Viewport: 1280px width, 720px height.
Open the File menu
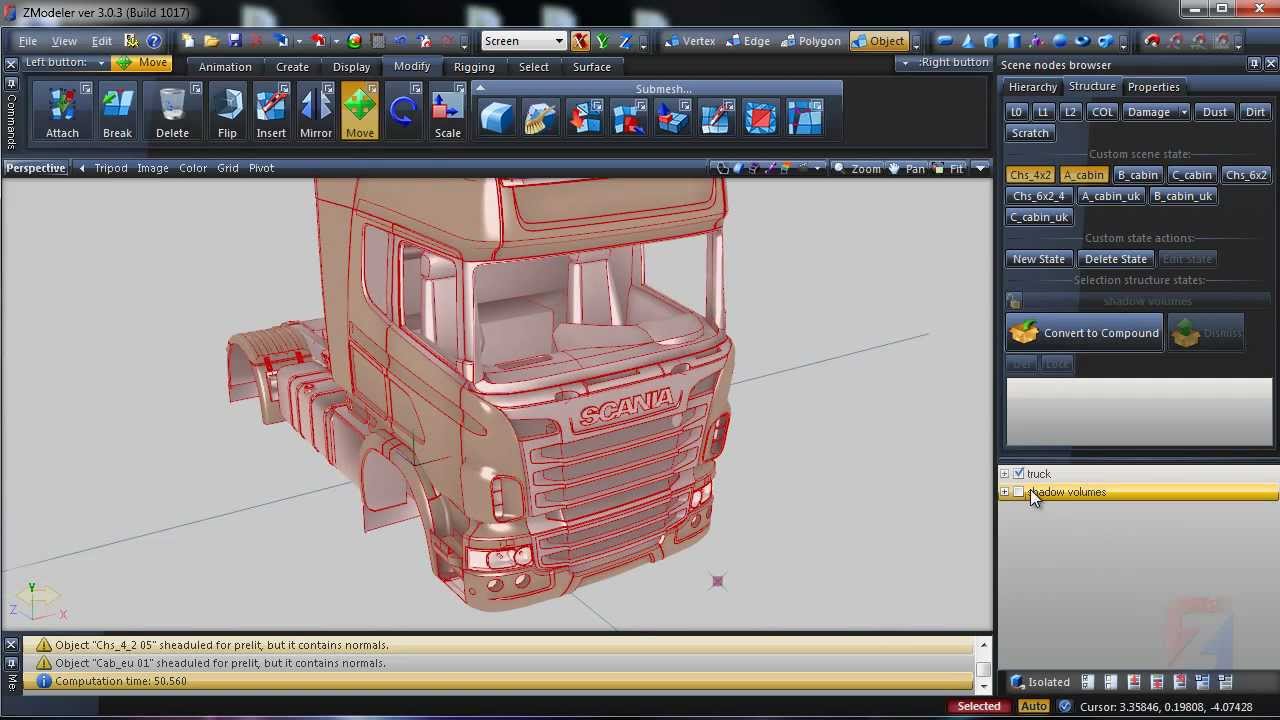(x=28, y=41)
